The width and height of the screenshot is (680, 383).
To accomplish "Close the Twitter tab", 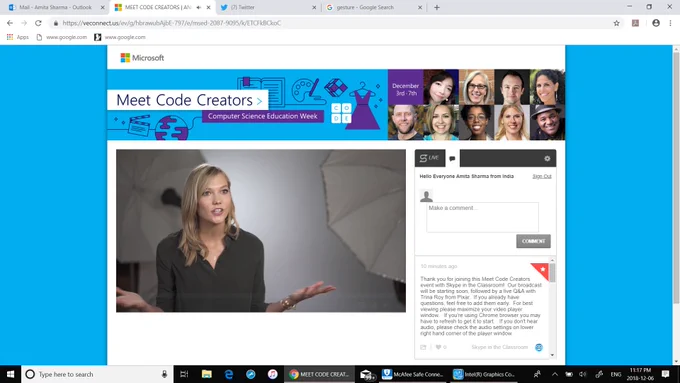I will point(314,7).
